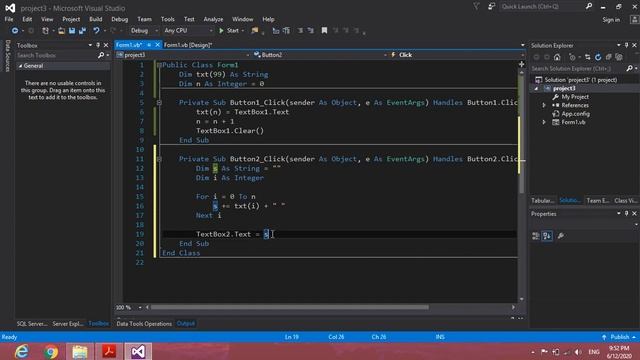Toggle a bookmark on the current line
Image resolution: width=640 pixels, height=360 pixels.
[324, 31]
